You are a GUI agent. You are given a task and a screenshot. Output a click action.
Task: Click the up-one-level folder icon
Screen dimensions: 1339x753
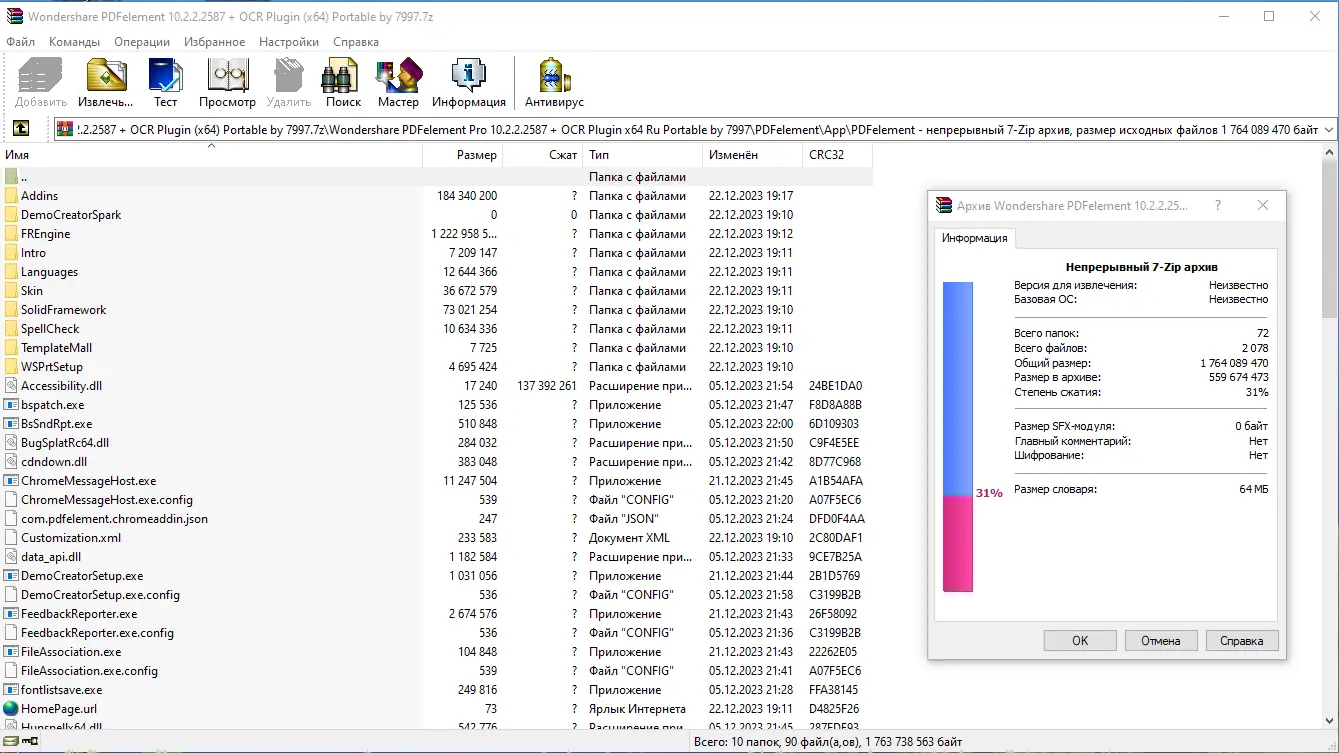[x=22, y=128]
